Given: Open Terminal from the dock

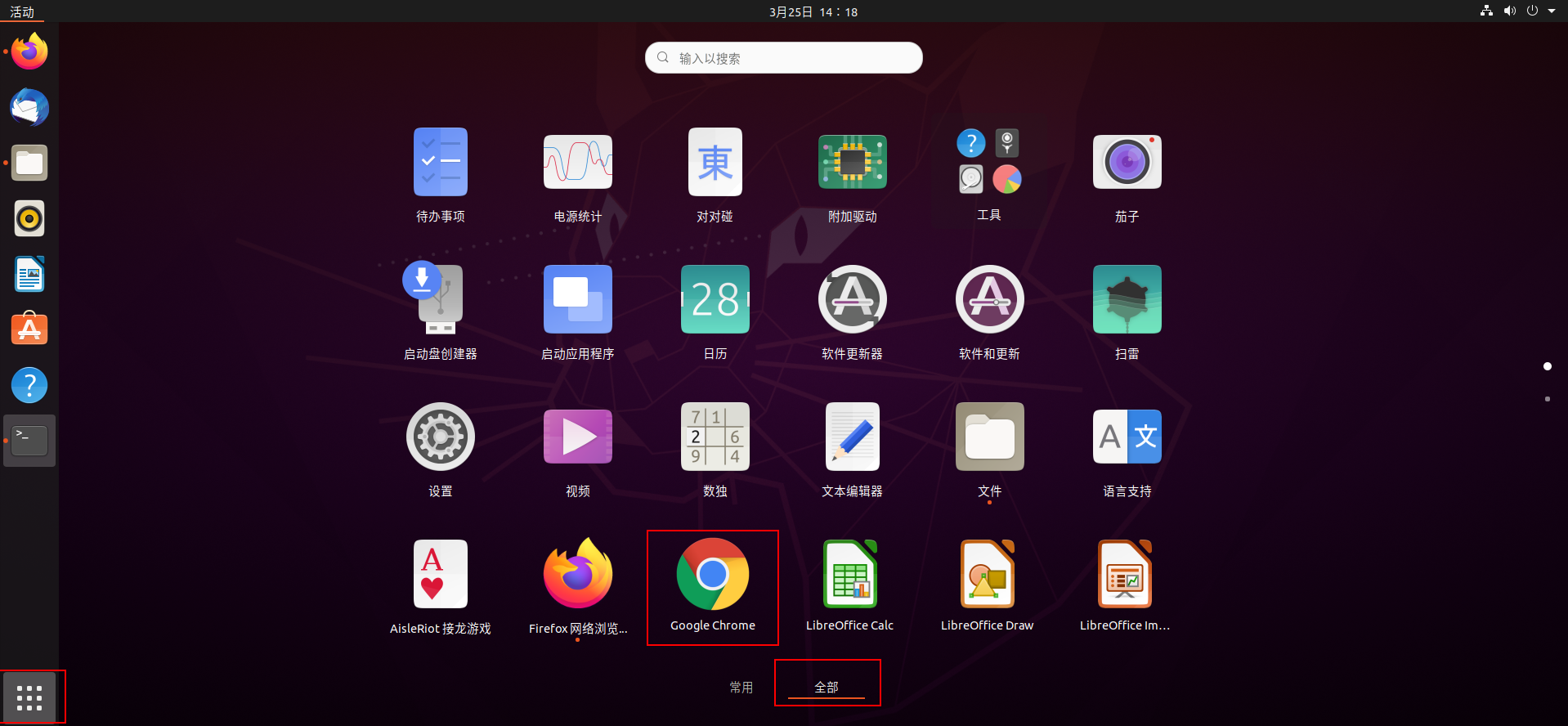Looking at the screenshot, I should tap(29, 441).
